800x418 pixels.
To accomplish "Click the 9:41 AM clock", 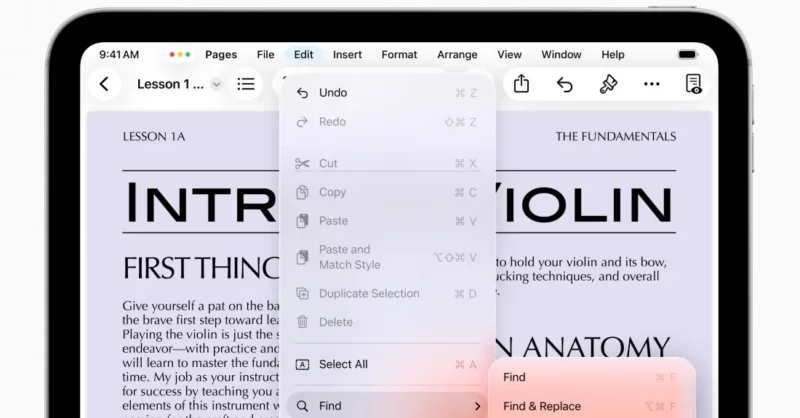I will 119,55.
